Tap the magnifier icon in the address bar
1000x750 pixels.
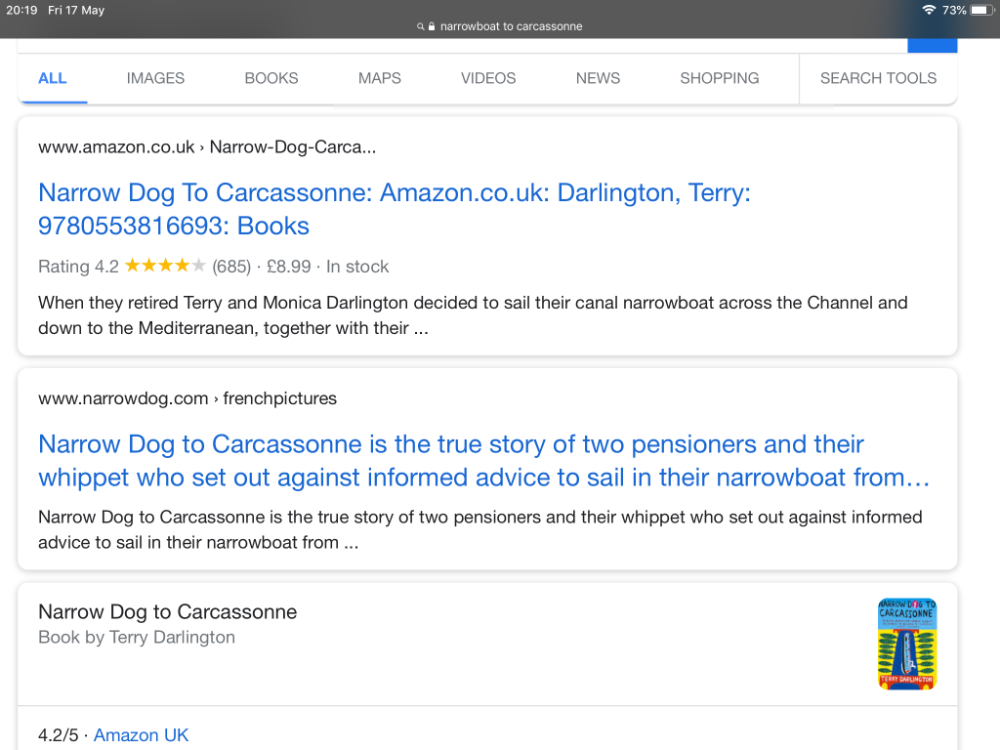coord(420,26)
